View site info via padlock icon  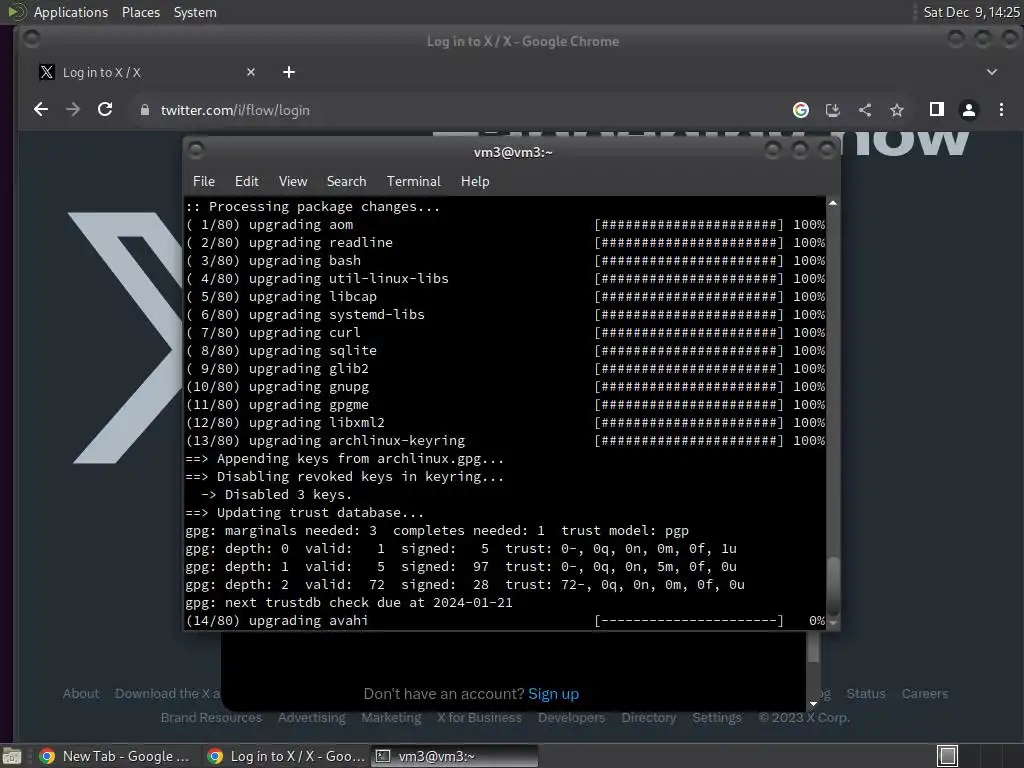click(x=145, y=110)
